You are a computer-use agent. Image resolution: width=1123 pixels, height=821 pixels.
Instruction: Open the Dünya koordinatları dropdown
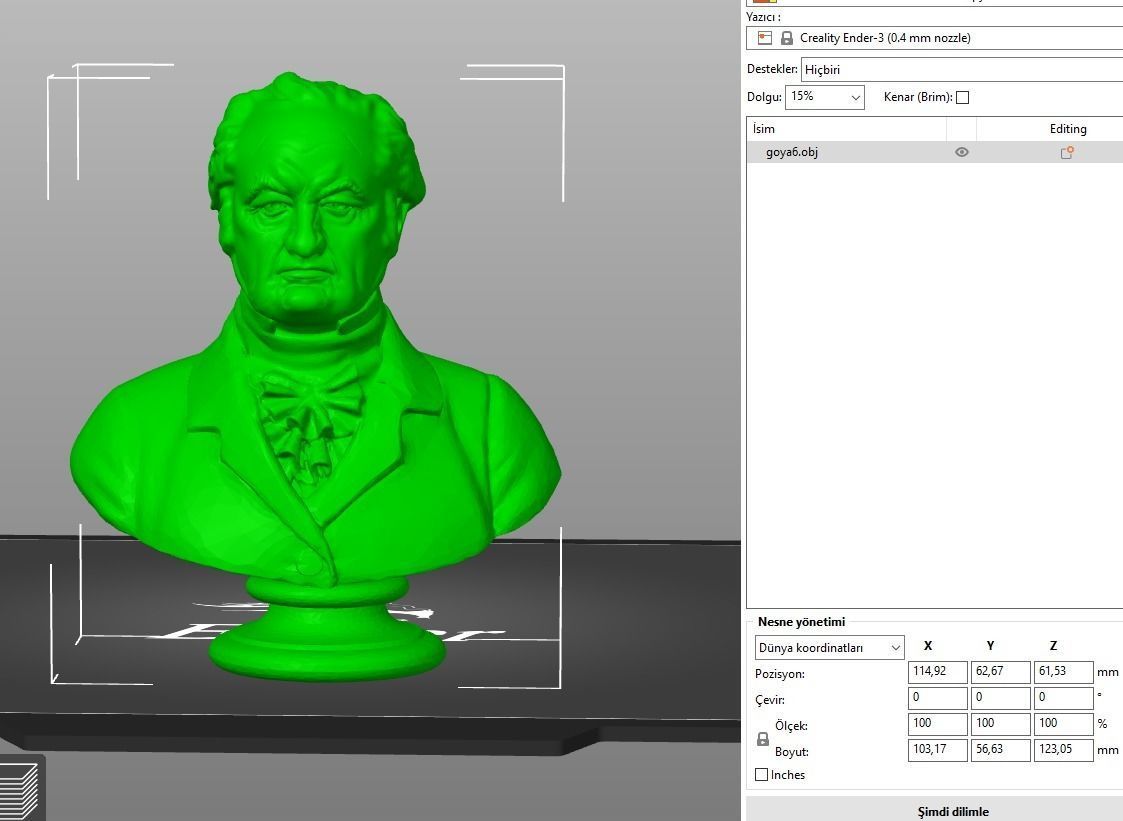(x=829, y=648)
